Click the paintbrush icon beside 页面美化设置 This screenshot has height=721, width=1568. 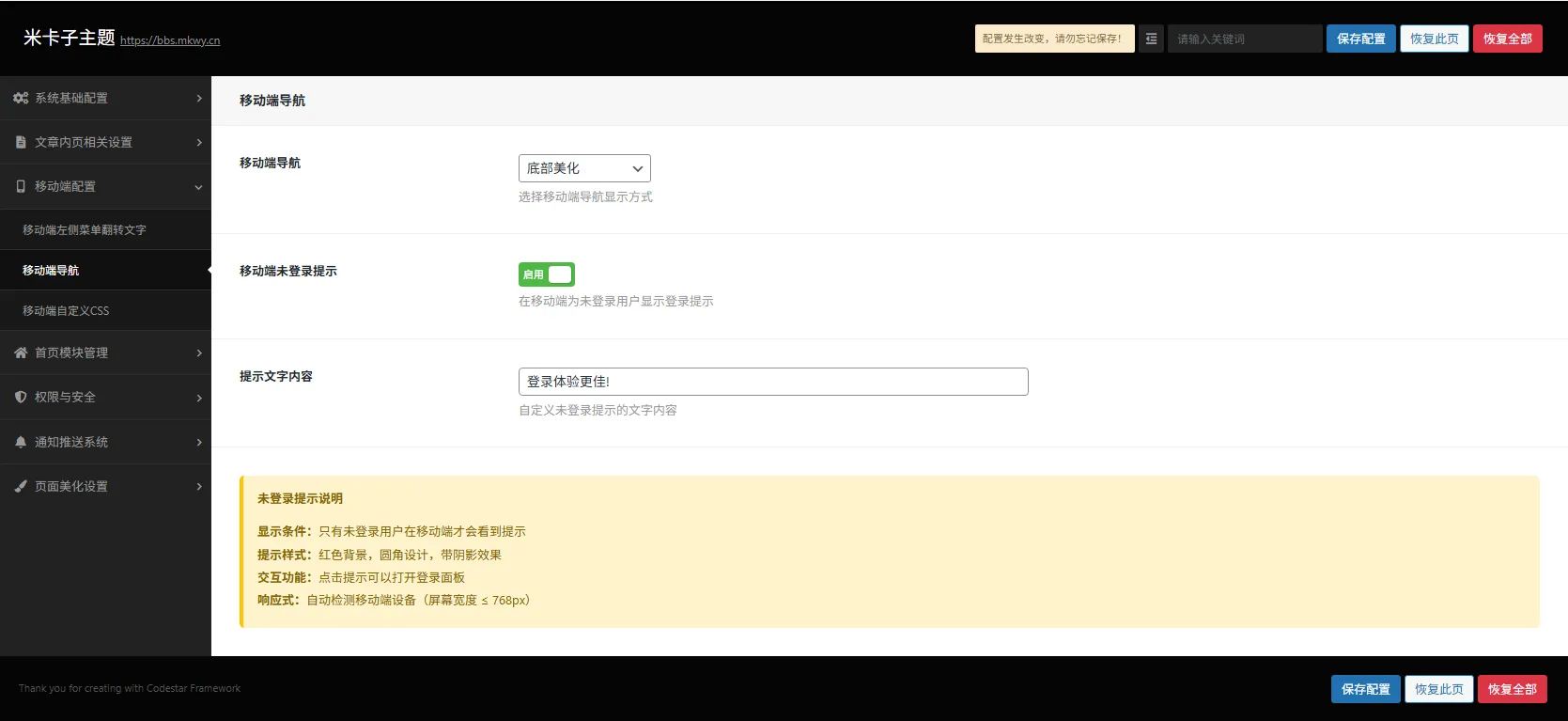tap(21, 486)
